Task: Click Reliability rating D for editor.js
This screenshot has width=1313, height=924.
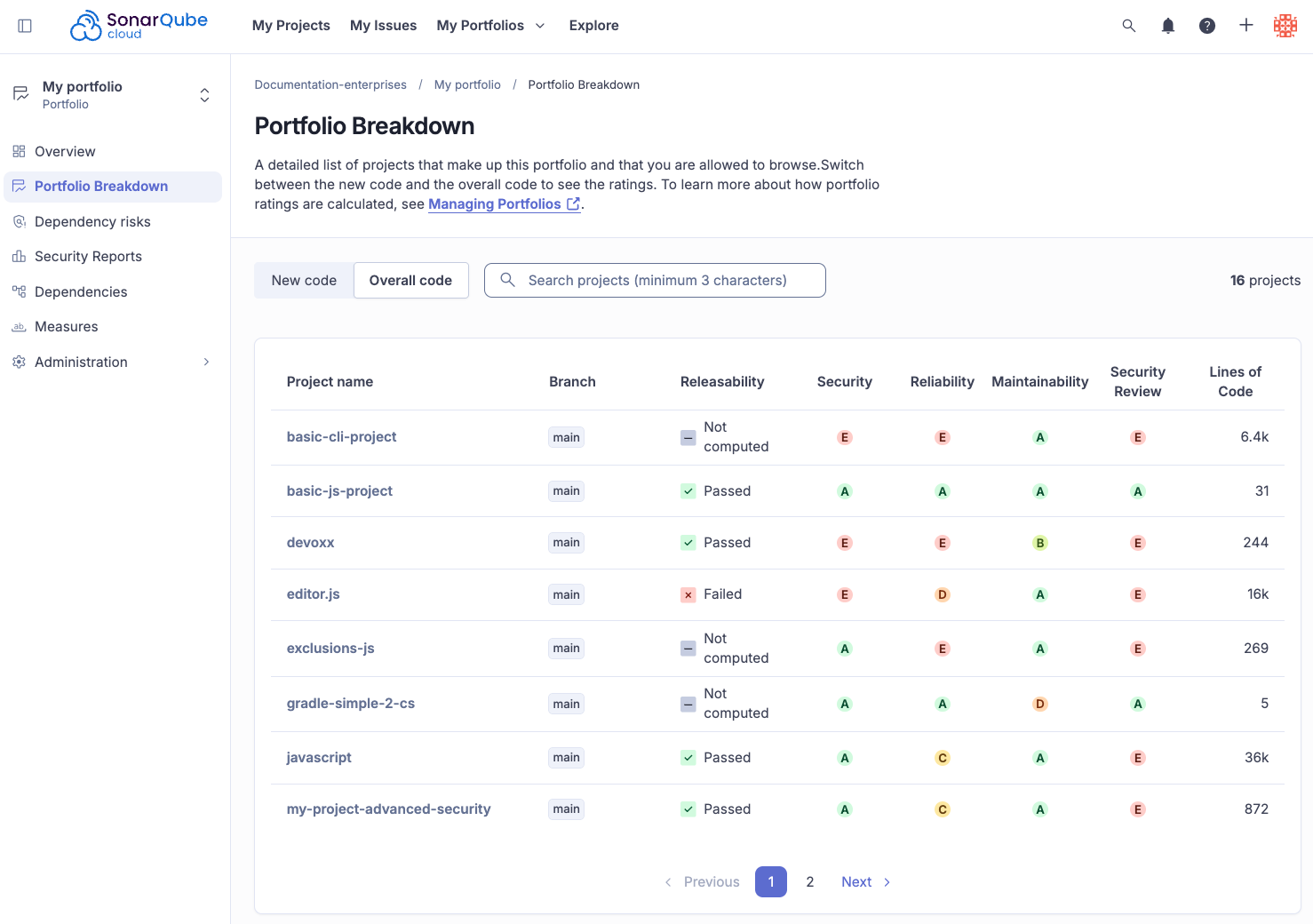Action: point(943,595)
